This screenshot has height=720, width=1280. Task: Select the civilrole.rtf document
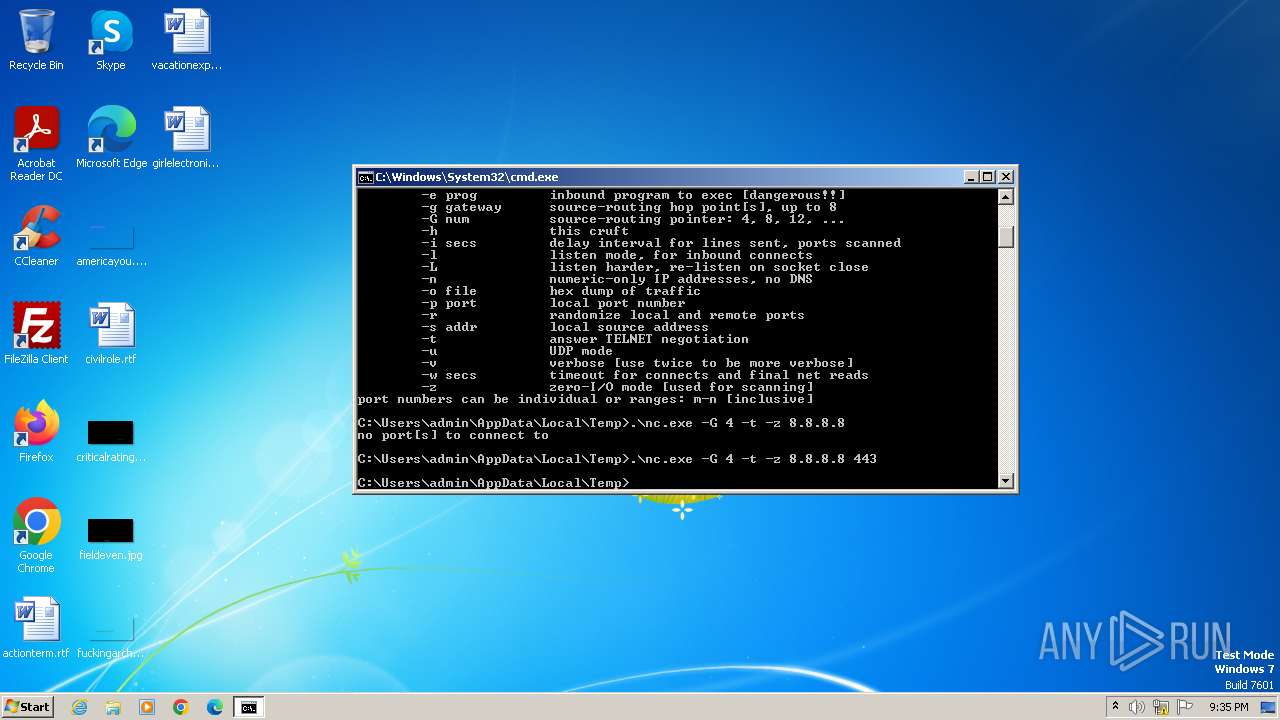pos(111,334)
